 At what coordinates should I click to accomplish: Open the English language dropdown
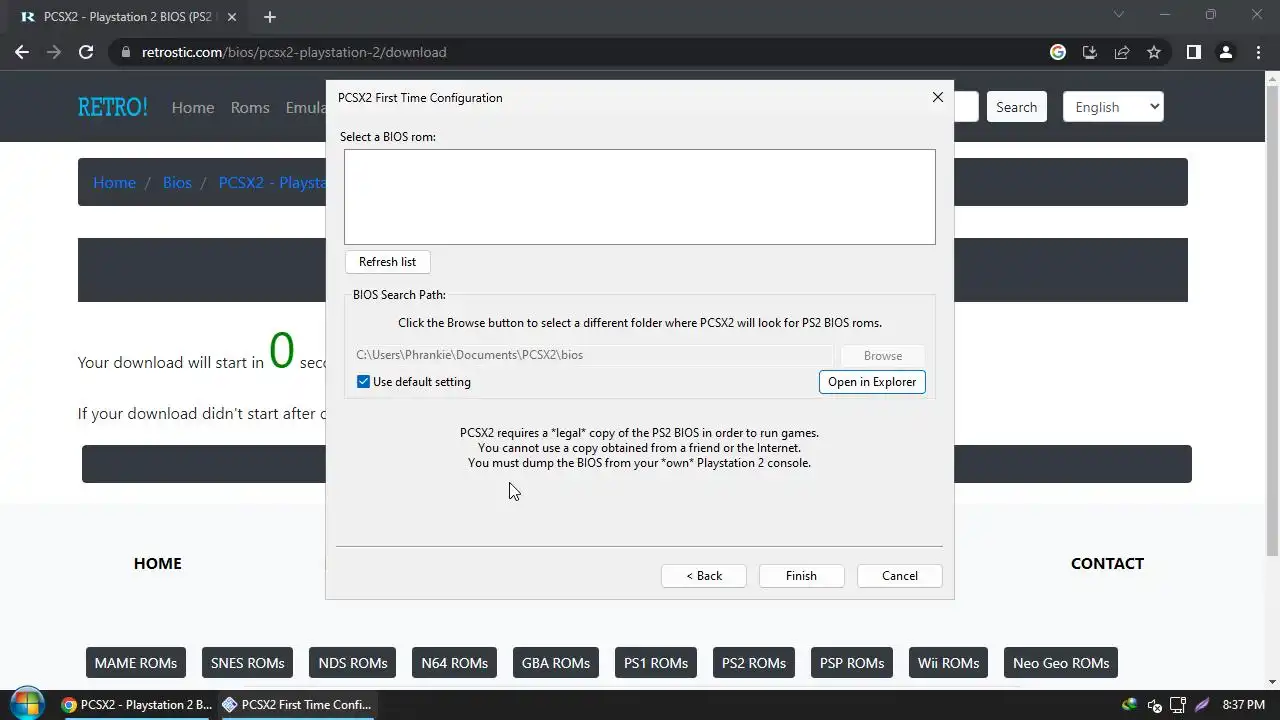pyautogui.click(x=1113, y=107)
